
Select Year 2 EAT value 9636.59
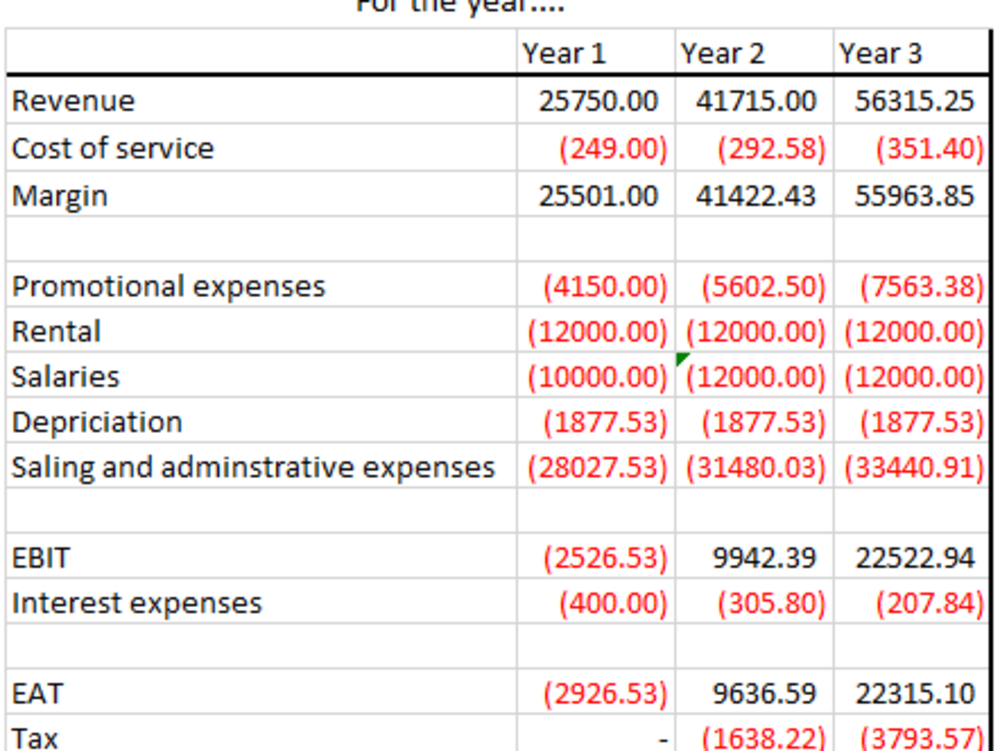(x=754, y=692)
